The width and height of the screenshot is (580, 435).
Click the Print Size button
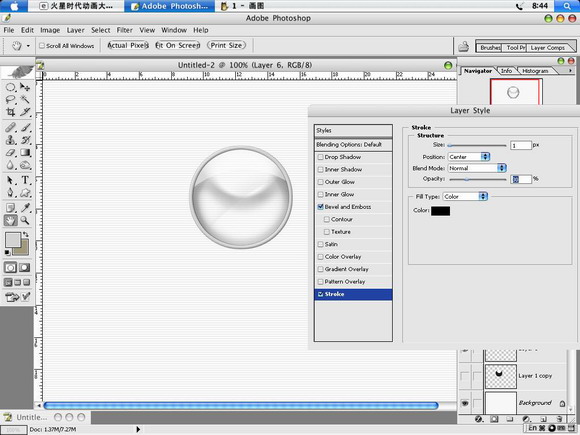click(226, 45)
